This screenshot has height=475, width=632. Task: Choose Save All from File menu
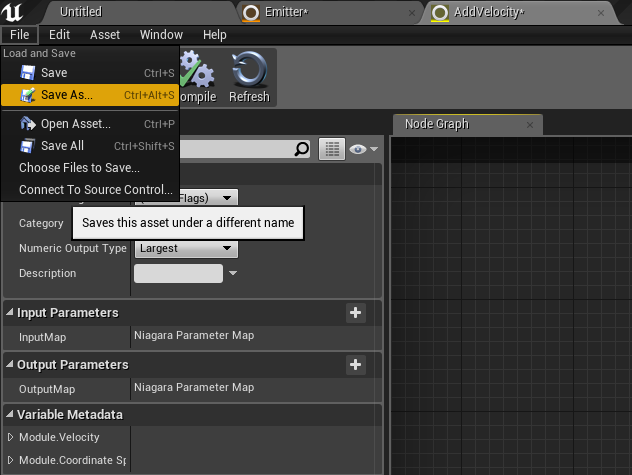click(90, 146)
